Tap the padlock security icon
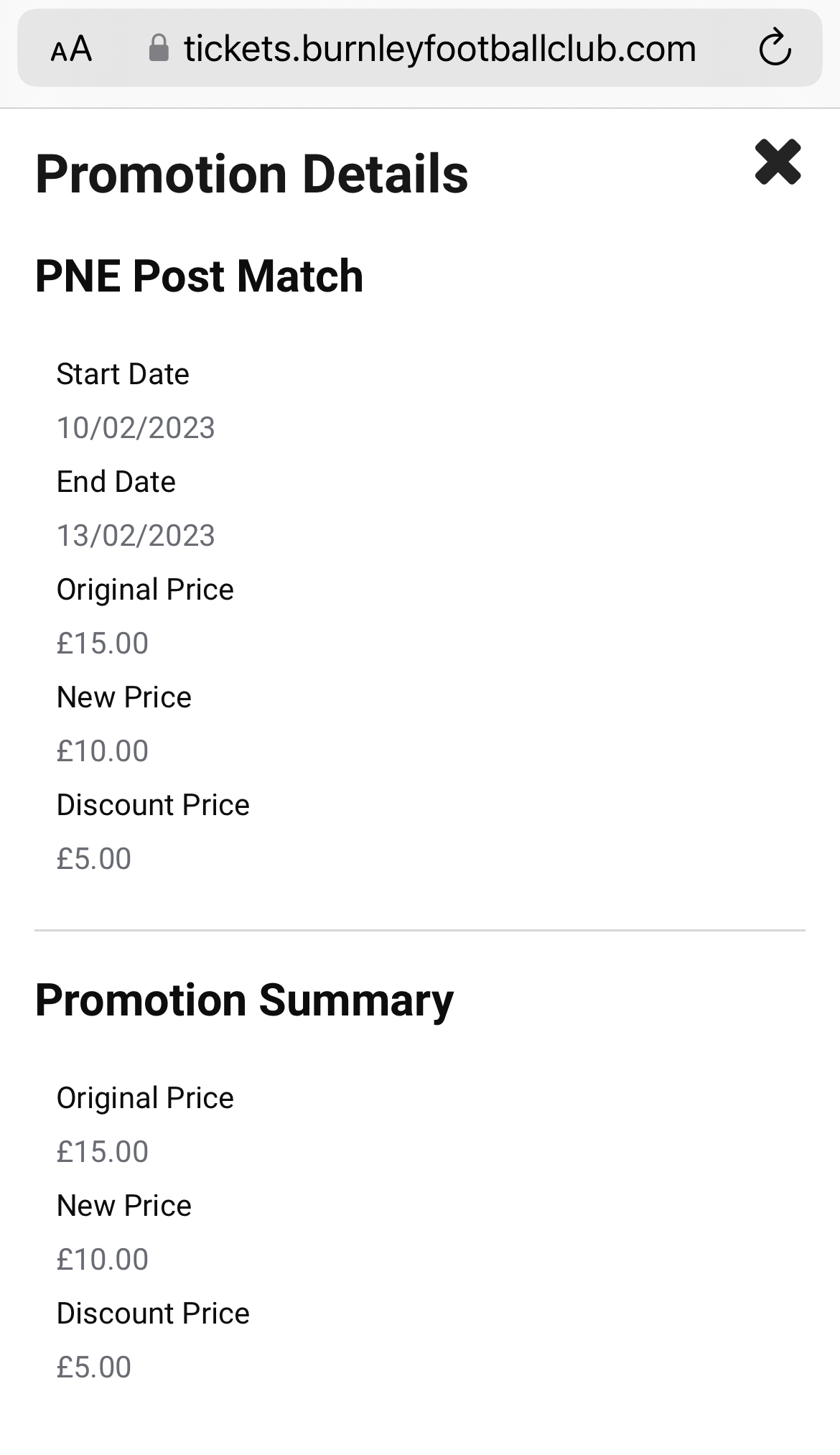Screen dimensions: 840x1455 click(x=159, y=49)
